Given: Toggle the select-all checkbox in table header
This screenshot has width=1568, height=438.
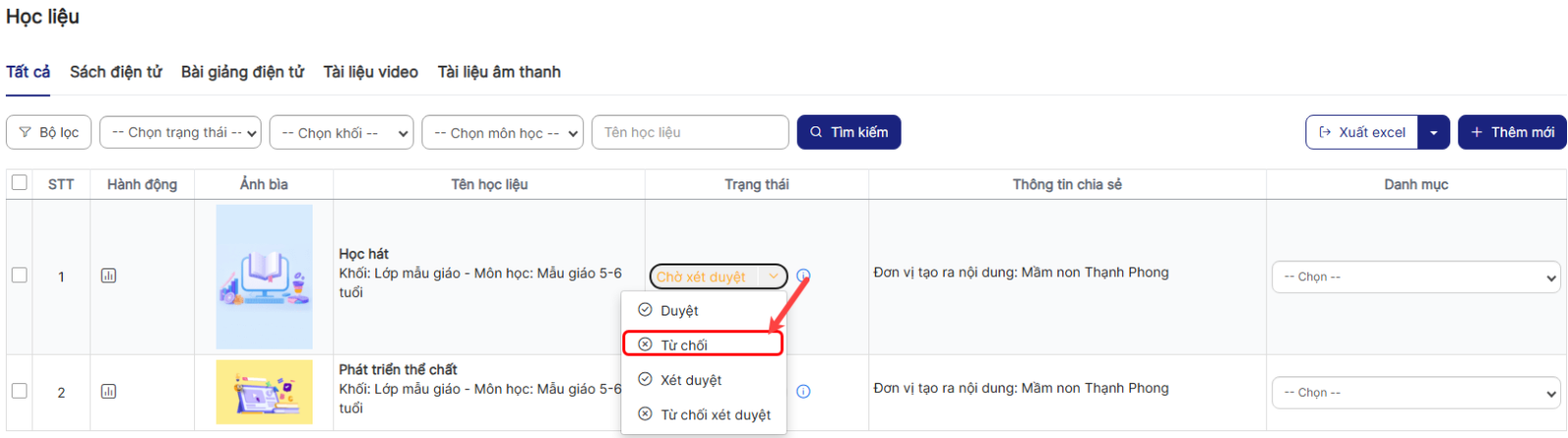Looking at the screenshot, I should click(20, 183).
